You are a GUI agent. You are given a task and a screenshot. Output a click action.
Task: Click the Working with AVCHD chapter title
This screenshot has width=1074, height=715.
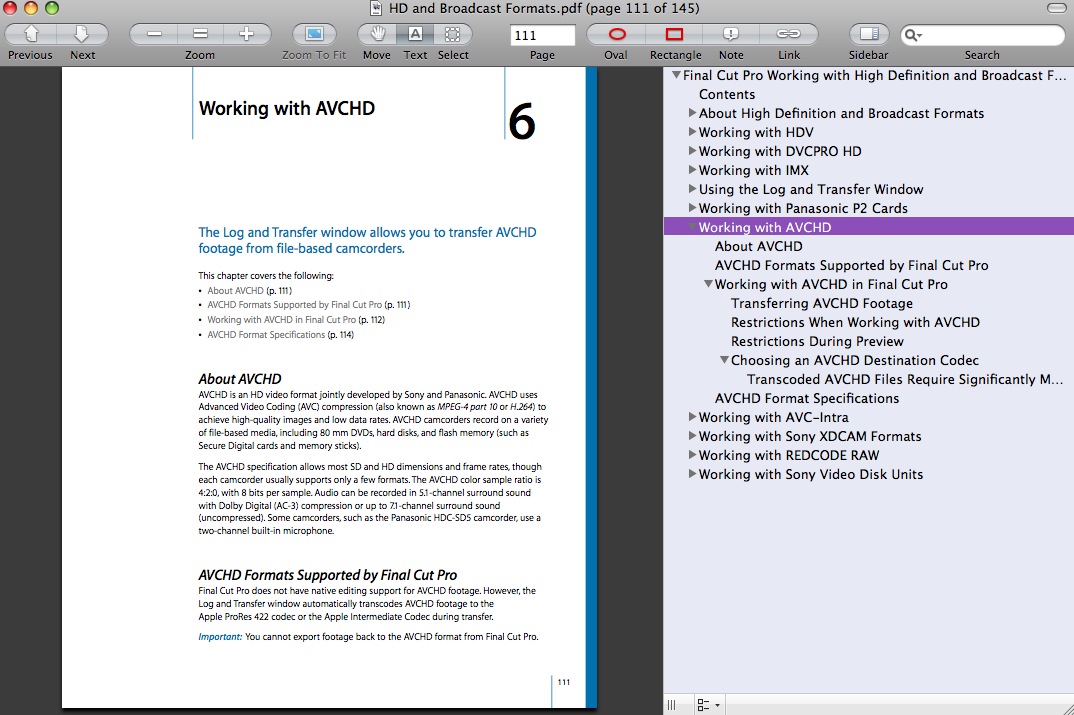(286, 108)
